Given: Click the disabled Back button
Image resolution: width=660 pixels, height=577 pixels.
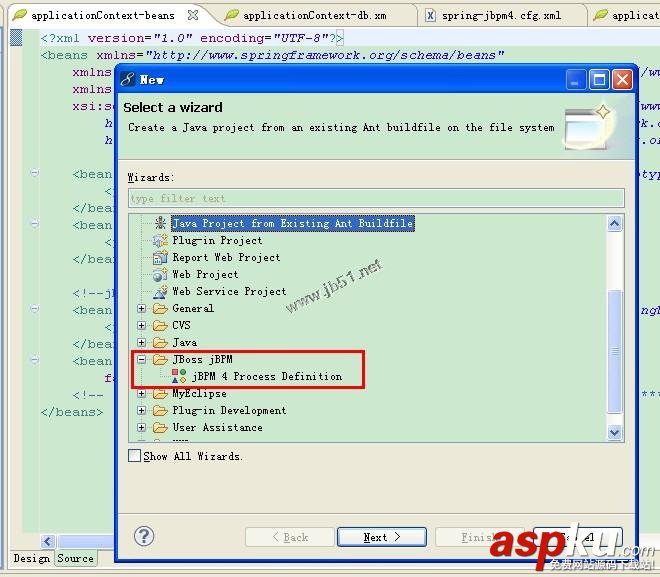Looking at the screenshot, I should coord(290,537).
